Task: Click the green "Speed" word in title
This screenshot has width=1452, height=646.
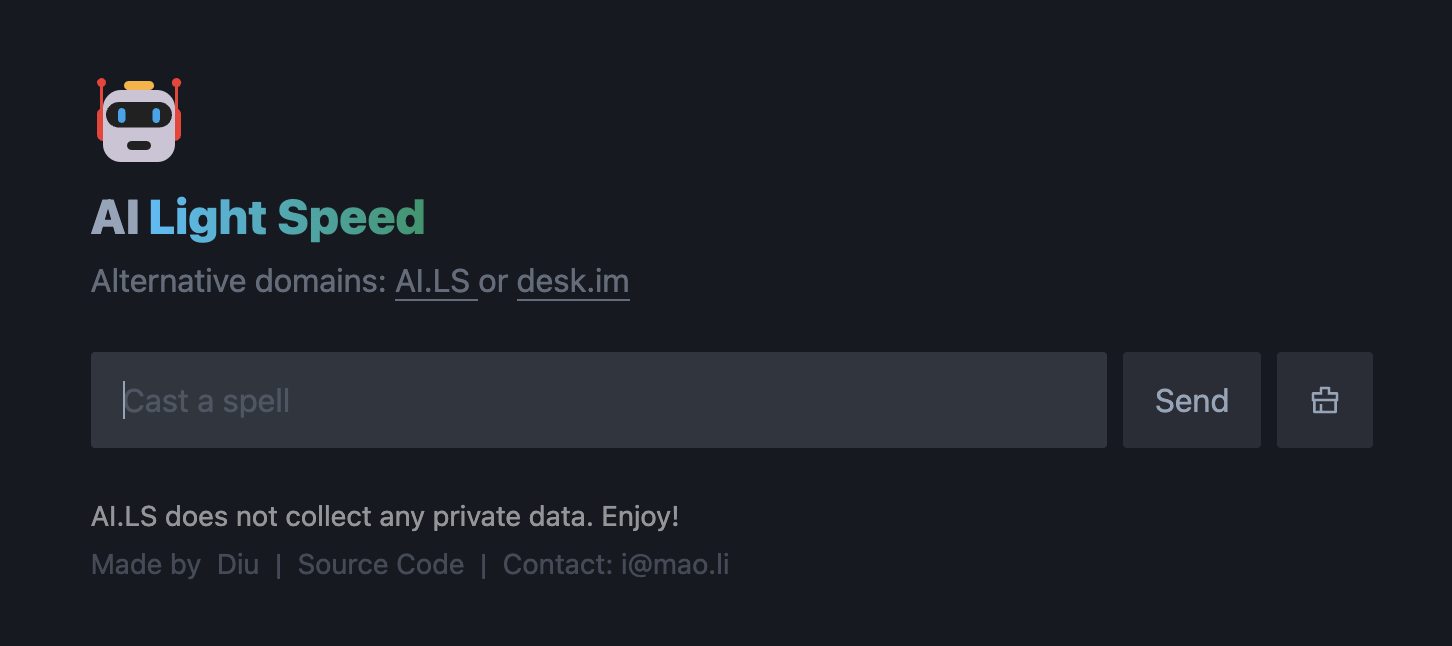Action: pyautogui.click(x=351, y=218)
